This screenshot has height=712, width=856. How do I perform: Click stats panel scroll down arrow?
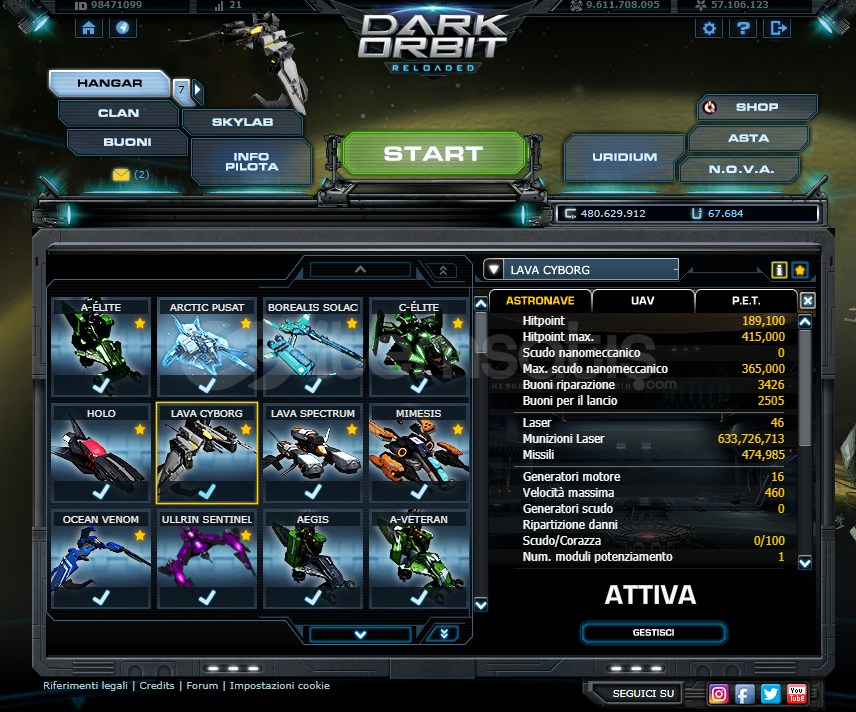(x=805, y=562)
